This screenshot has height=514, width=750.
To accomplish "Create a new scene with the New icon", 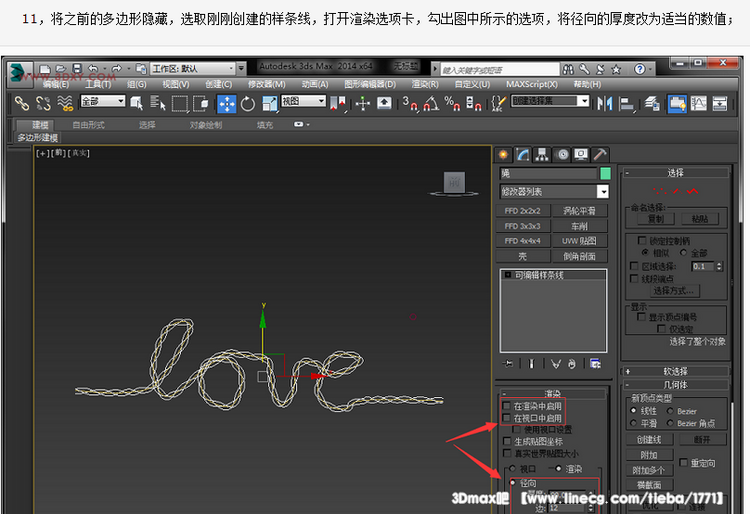I will pos(44,69).
